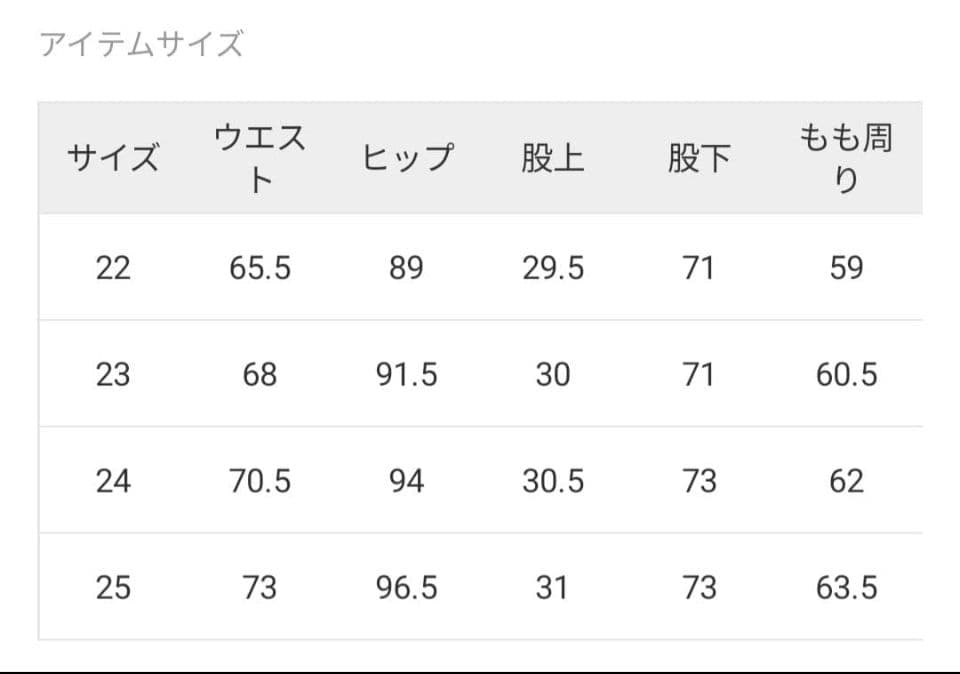Select the 63.5 thigh measurement cell

tap(846, 587)
